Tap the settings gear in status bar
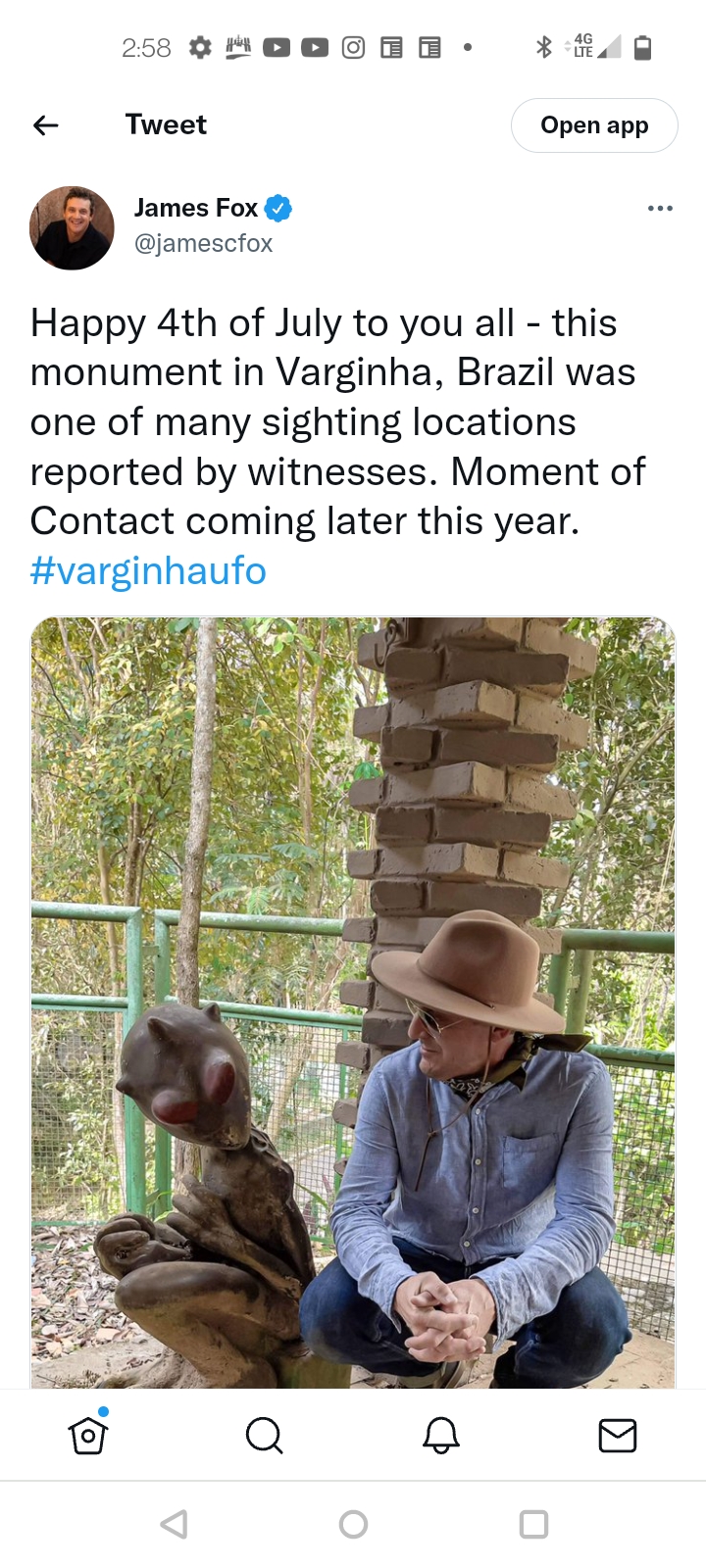706x1568 pixels. (200, 47)
